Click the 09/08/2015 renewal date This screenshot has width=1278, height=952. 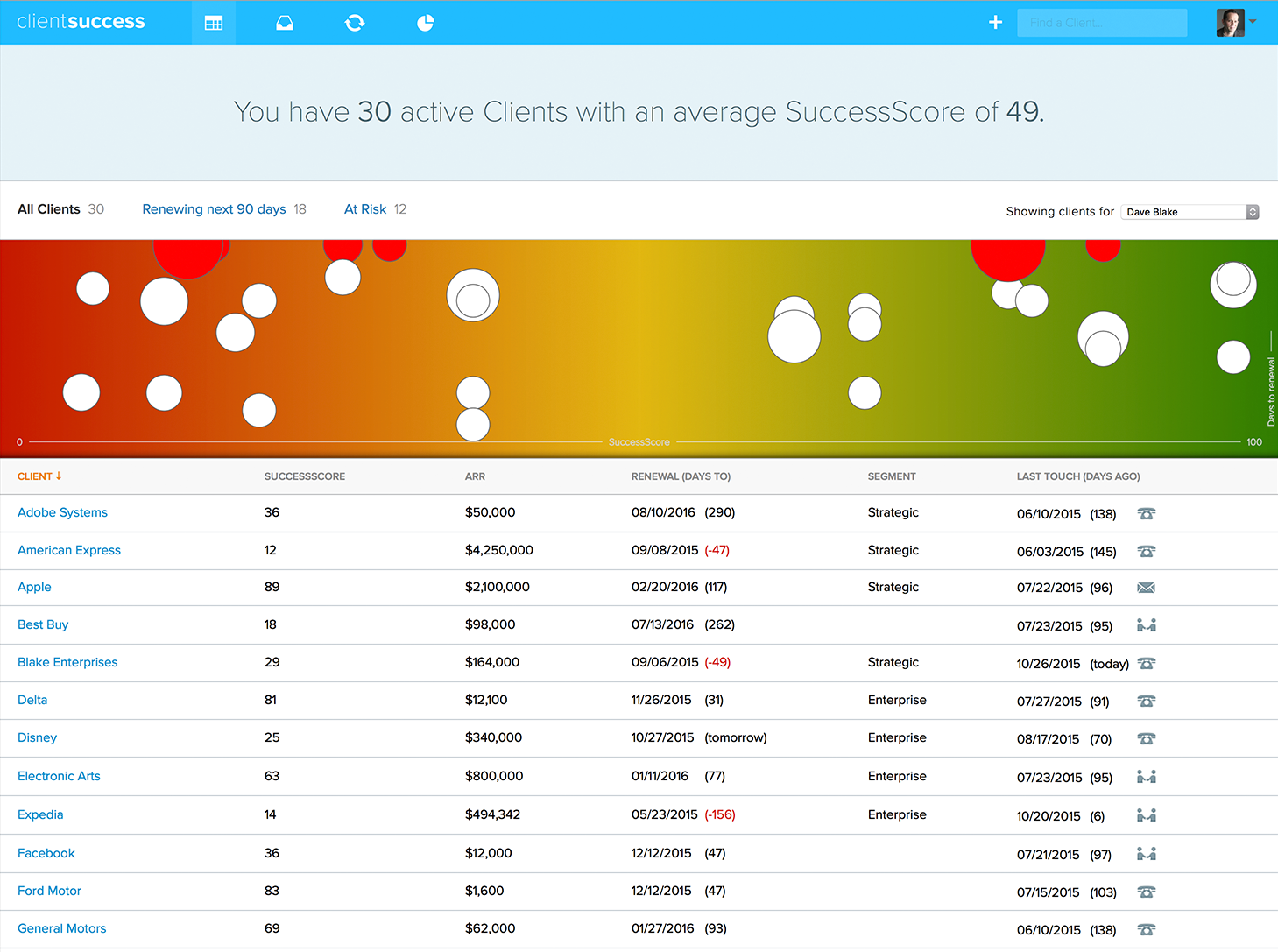coord(665,550)
